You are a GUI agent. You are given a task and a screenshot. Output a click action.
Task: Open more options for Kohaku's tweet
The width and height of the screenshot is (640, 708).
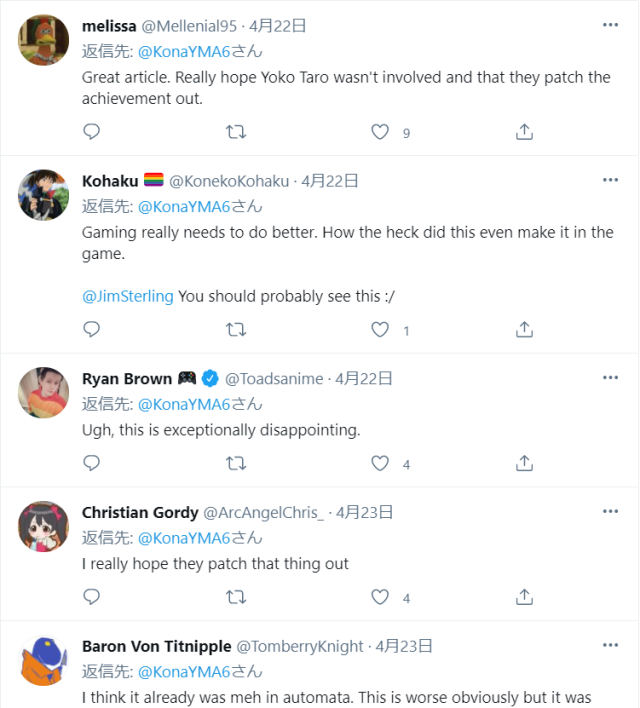610,180
